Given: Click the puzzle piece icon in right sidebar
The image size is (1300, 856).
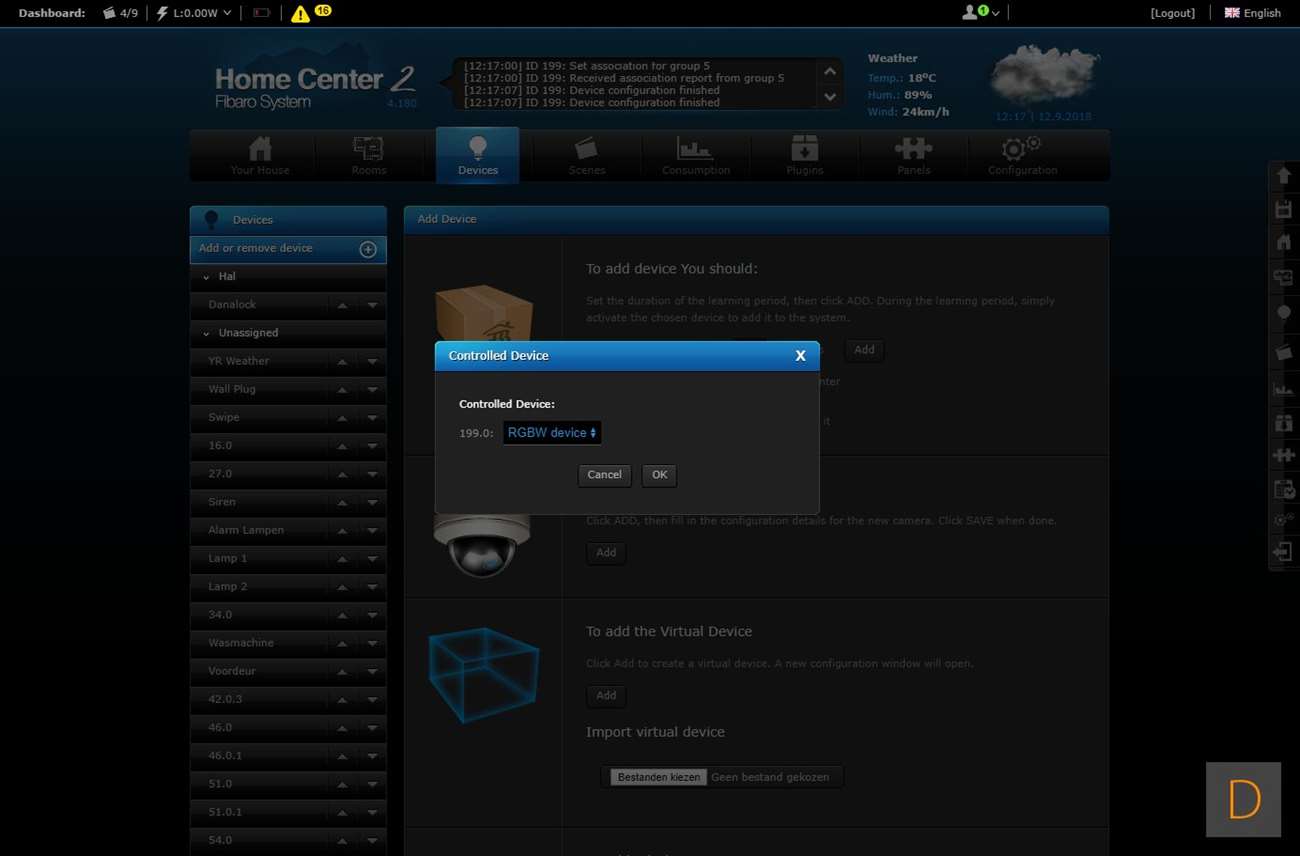Looking at the screenshot, I should [x=1284, y=455].
